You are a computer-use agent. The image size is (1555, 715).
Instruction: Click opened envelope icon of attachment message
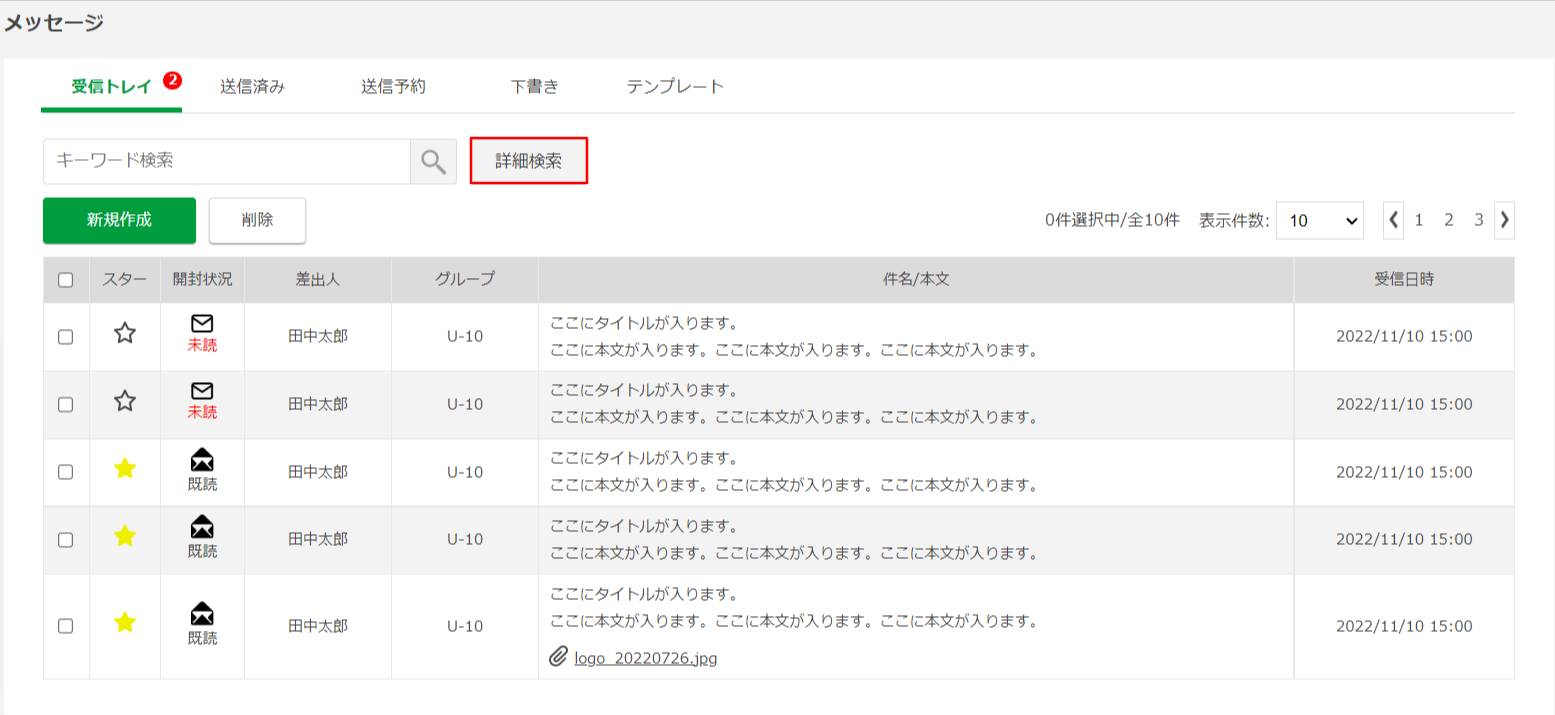pyautogui.click(x=202, y=613)
